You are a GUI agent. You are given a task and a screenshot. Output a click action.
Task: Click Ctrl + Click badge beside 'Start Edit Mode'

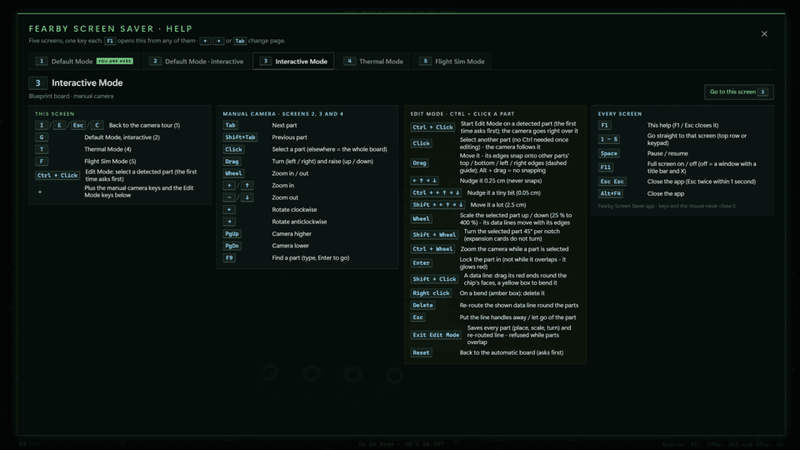433,127
